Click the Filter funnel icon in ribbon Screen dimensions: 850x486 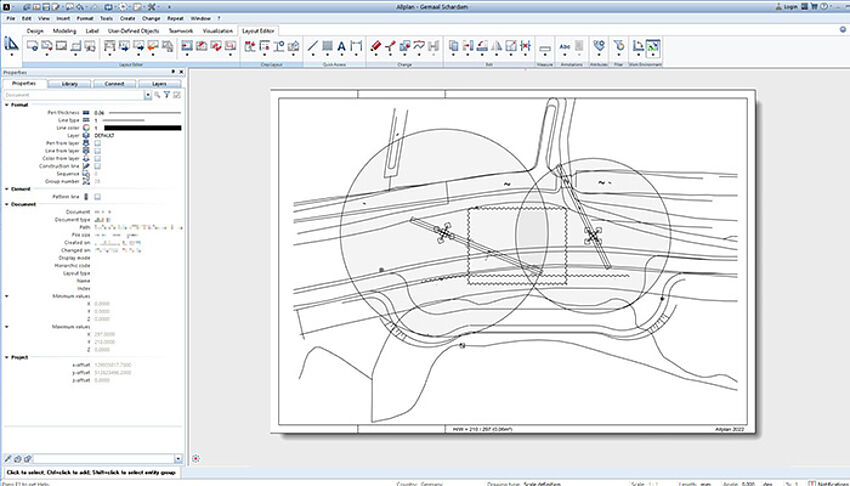point(620,46)
